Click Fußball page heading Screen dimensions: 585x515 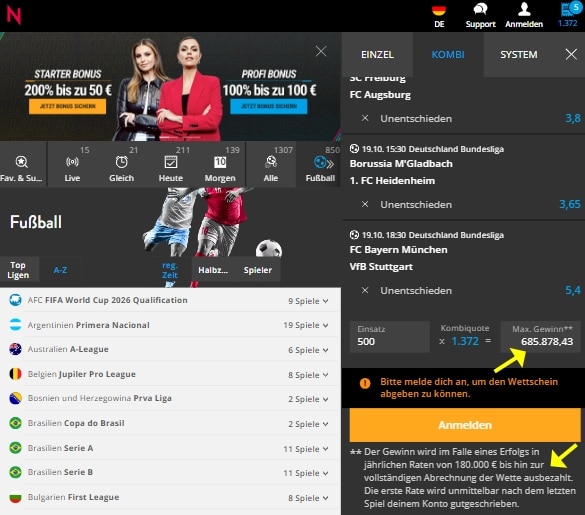tap(36, 222)
